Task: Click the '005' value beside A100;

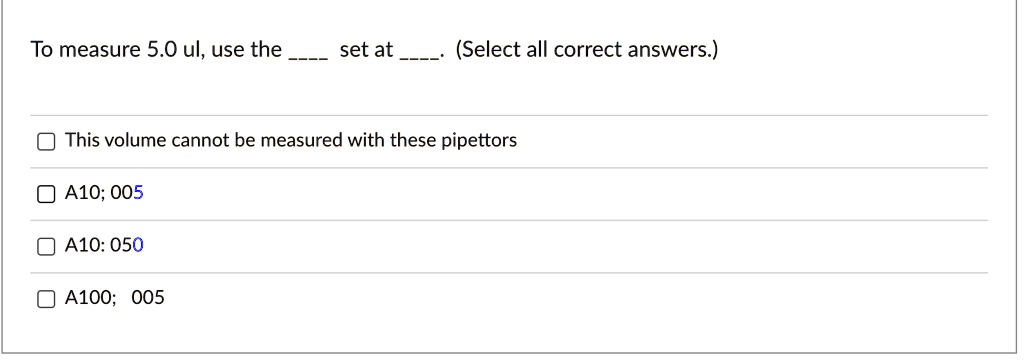Action: 148,298
